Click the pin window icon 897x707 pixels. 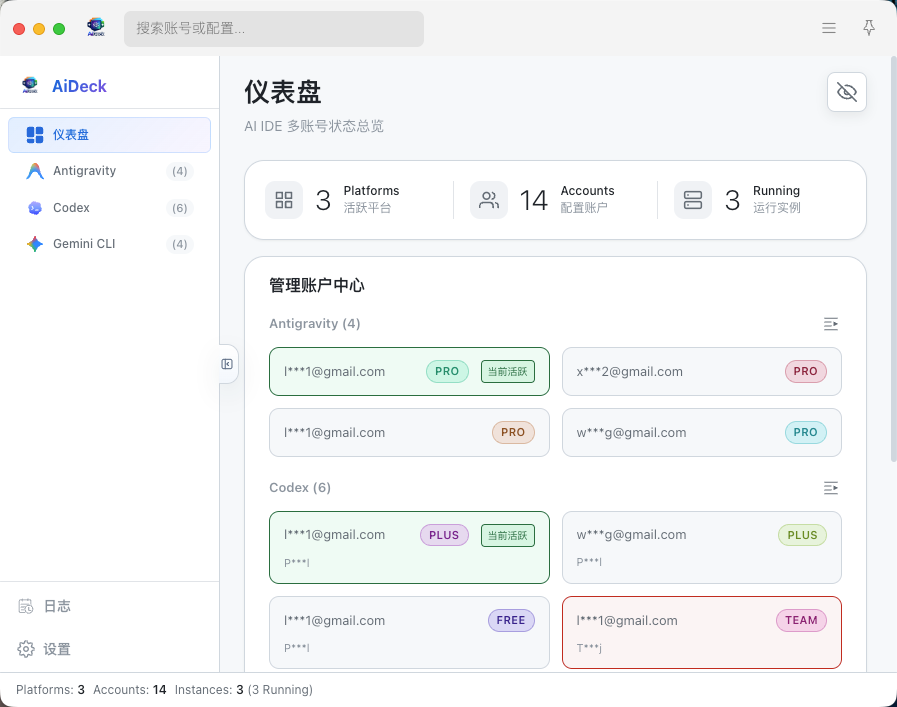pos(869,28)
